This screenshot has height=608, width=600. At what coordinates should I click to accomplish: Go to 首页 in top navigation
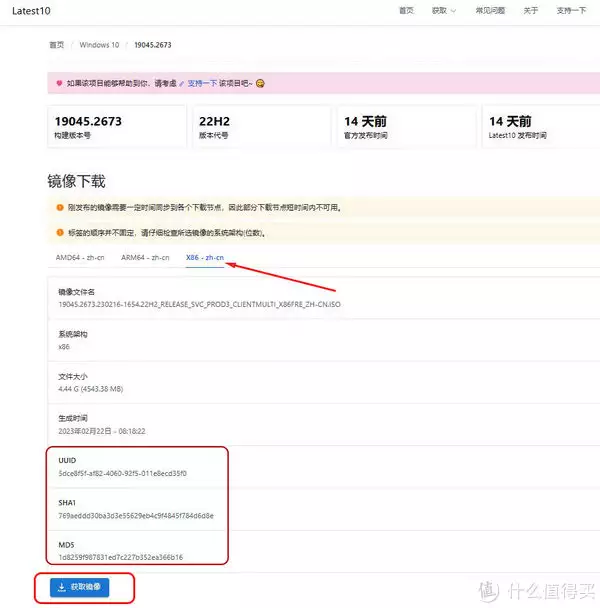[x=406, y=10]
